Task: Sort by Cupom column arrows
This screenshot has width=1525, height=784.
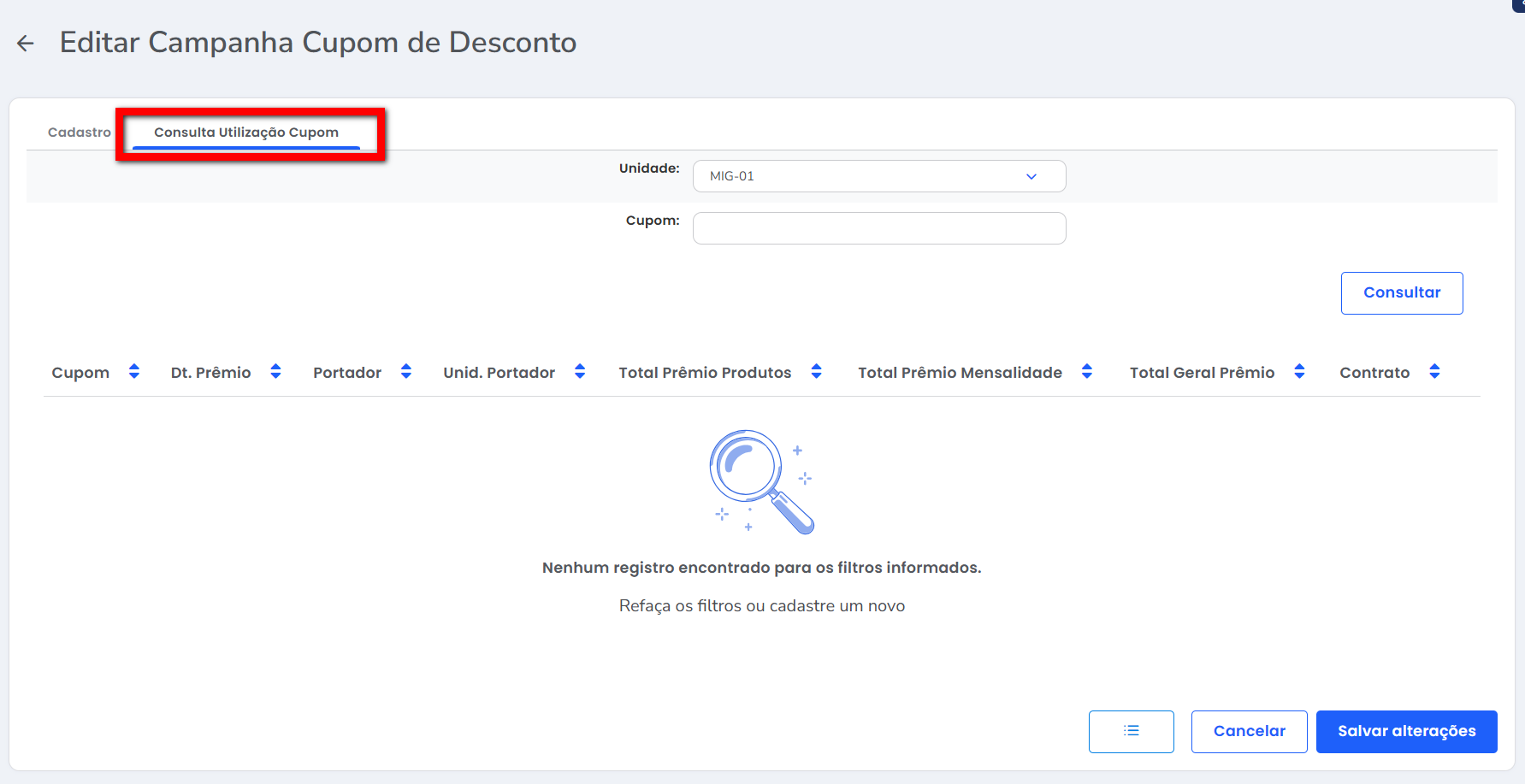Action: point(134,371)
